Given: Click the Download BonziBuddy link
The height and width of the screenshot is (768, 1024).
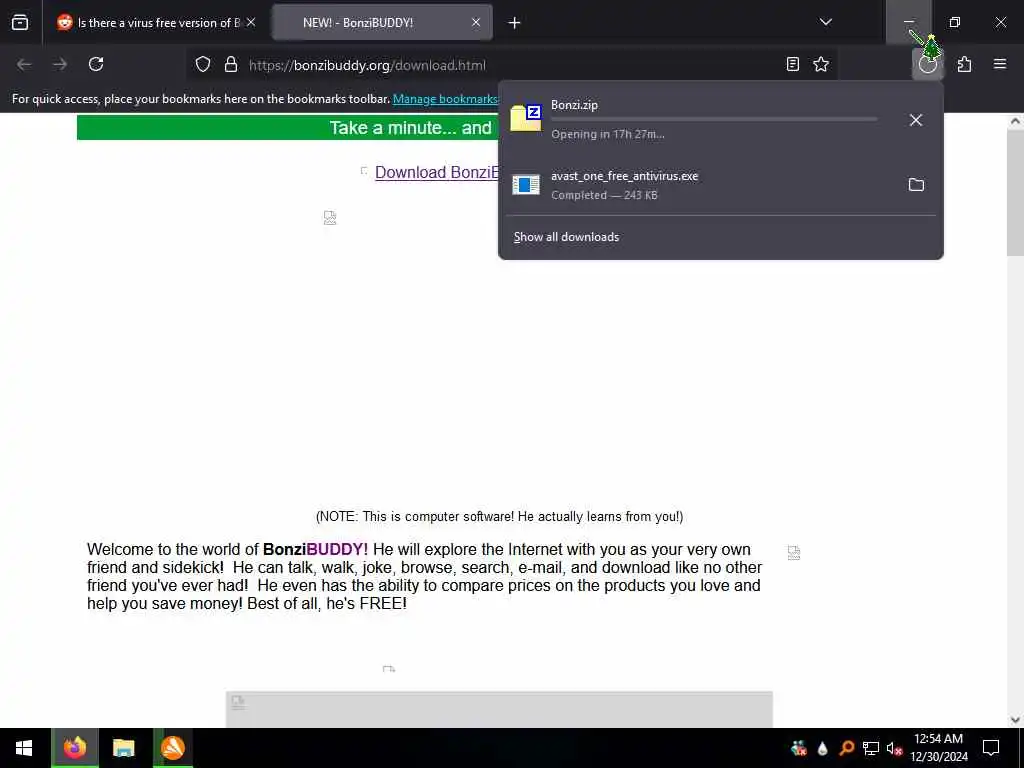Looking at the screenshot, I should click(436, 172).
